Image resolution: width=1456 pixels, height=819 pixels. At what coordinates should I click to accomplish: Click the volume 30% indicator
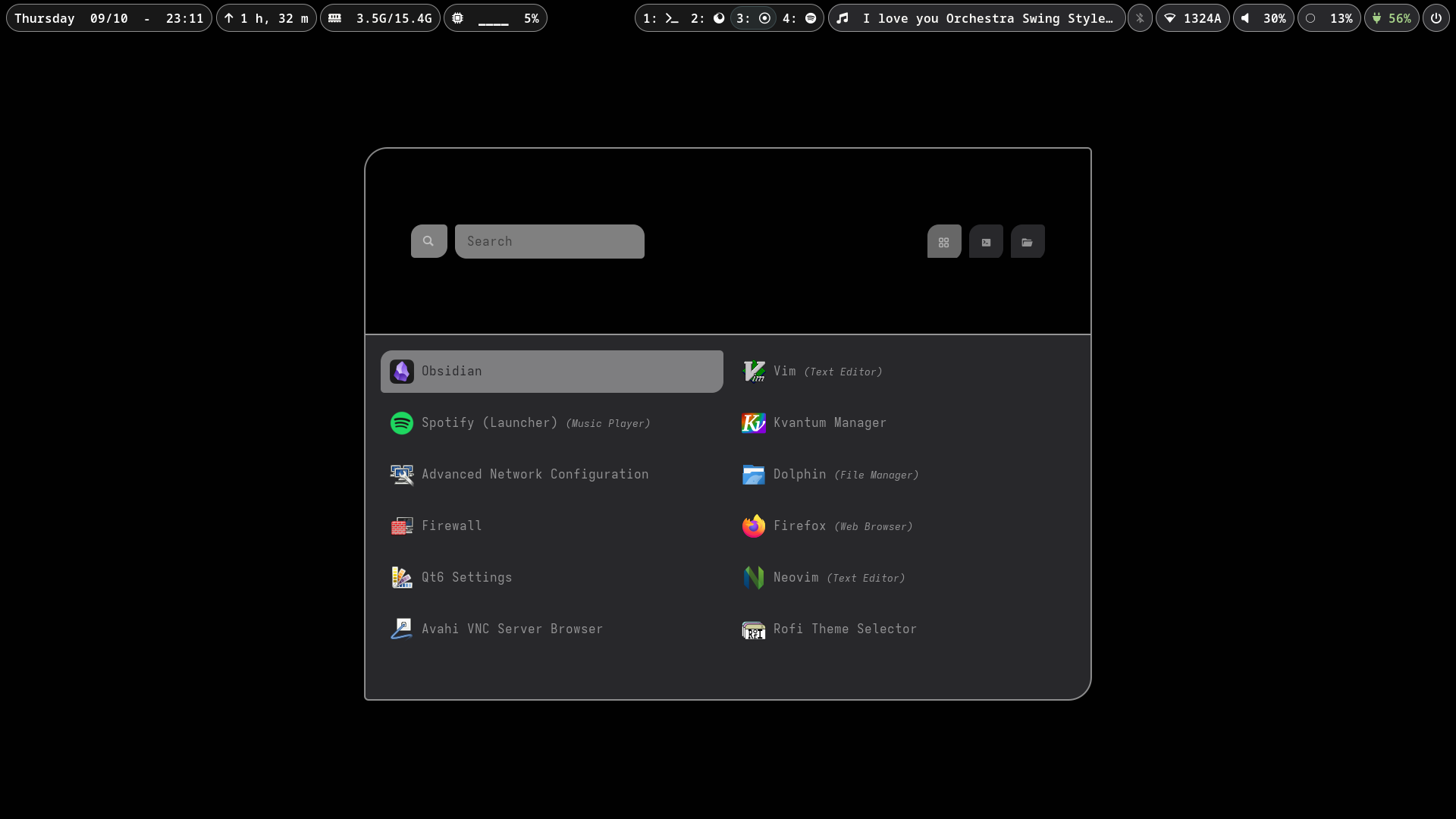tap(1263, 18)
